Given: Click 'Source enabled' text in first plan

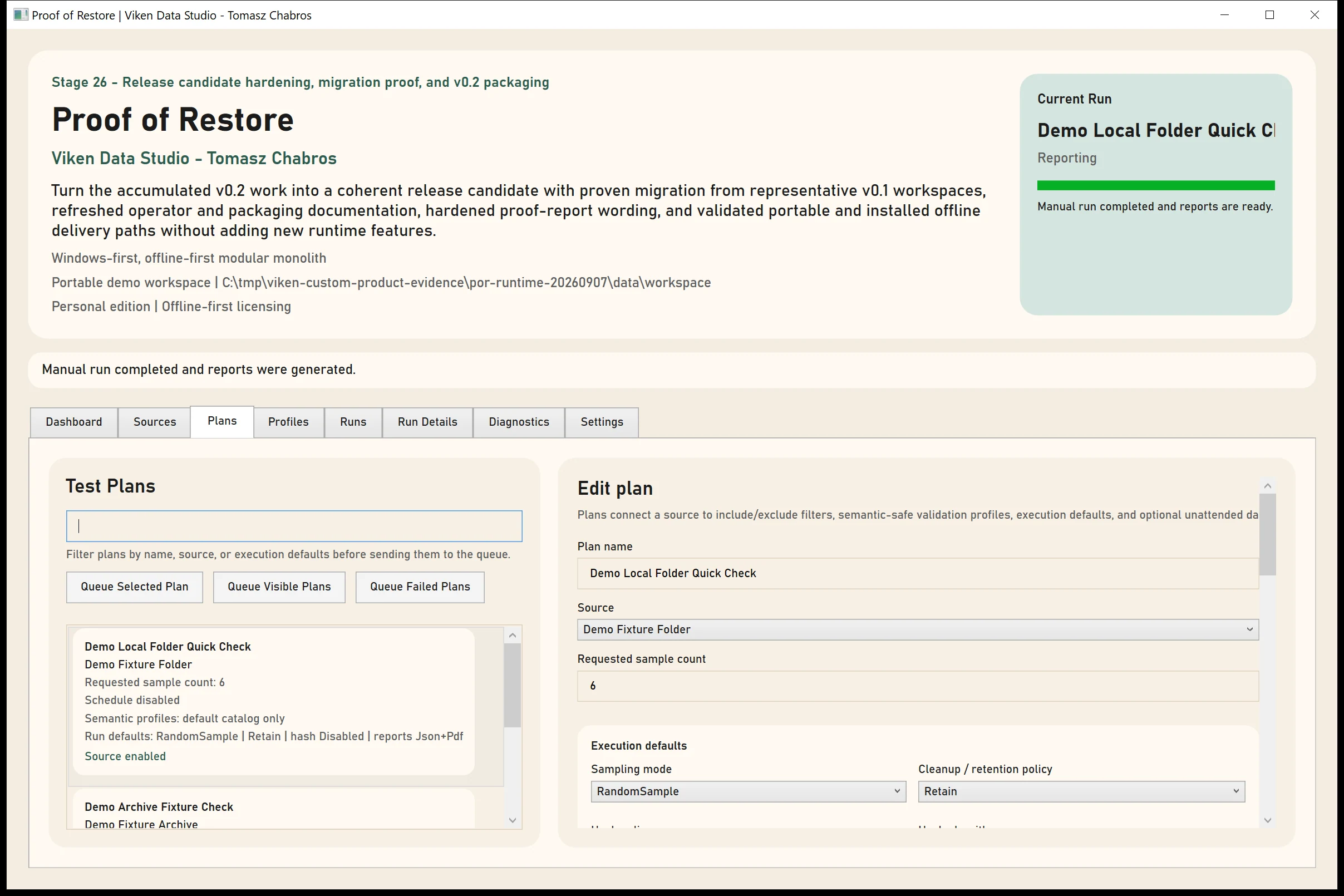Looking at the screenshot, I should pos(125,756).
